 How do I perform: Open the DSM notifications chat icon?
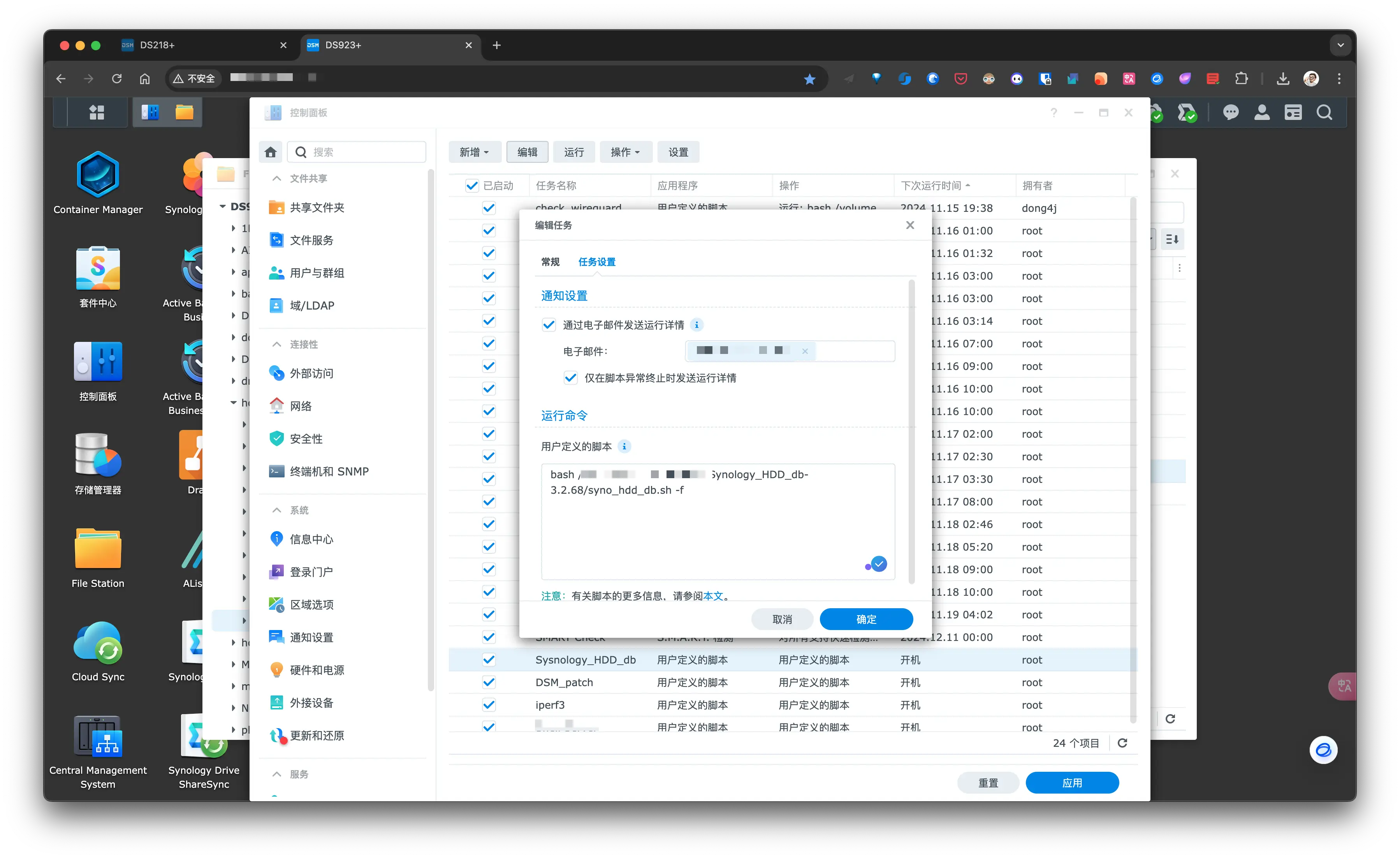[1231, 113]
